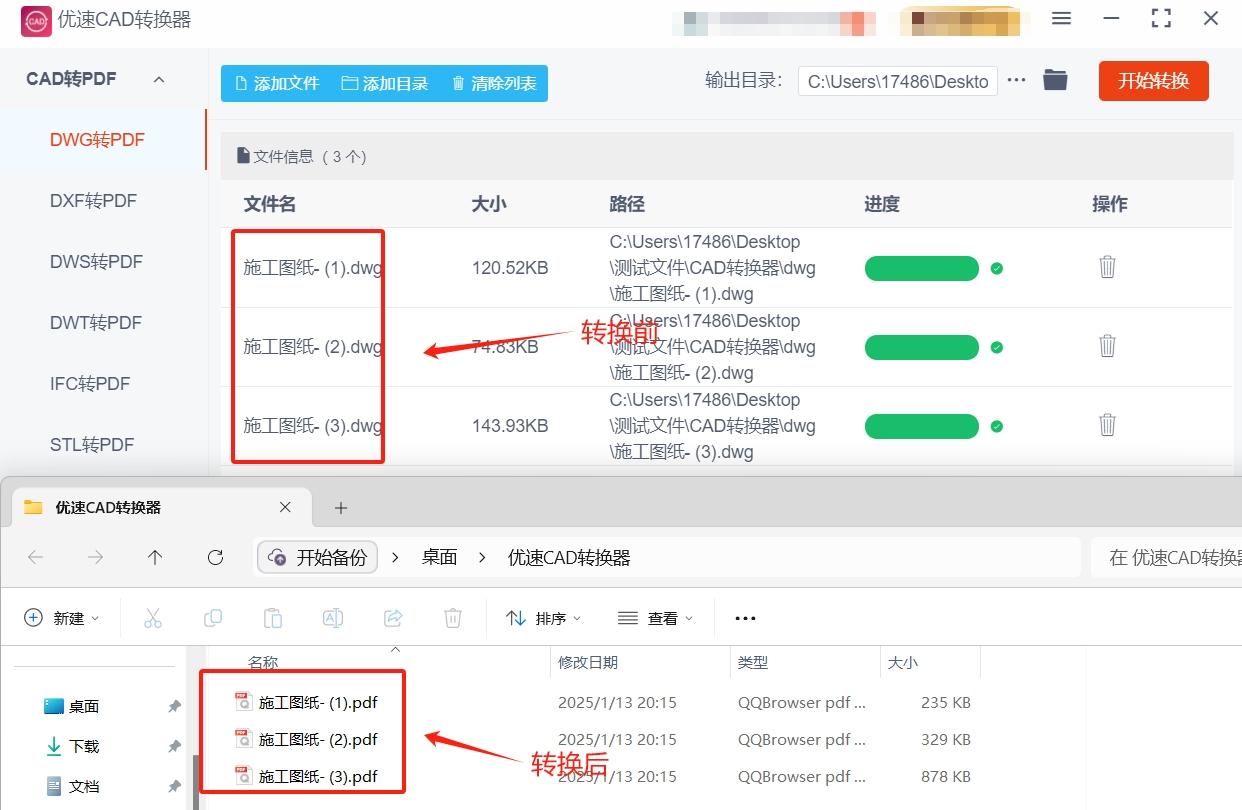Open the 查看 view dropdown
Image resolution: width=1242 pixels, height=810 pixels.
click(656, 618)
